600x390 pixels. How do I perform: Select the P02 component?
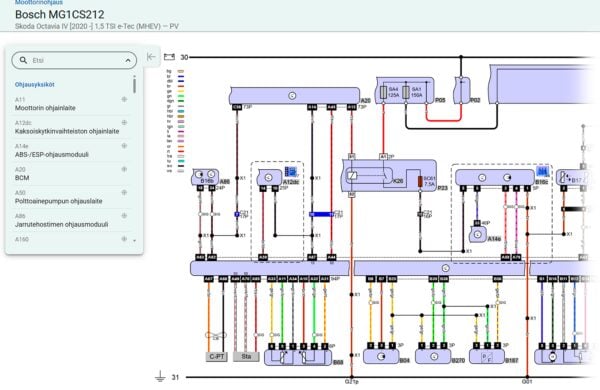coord(461,90)
